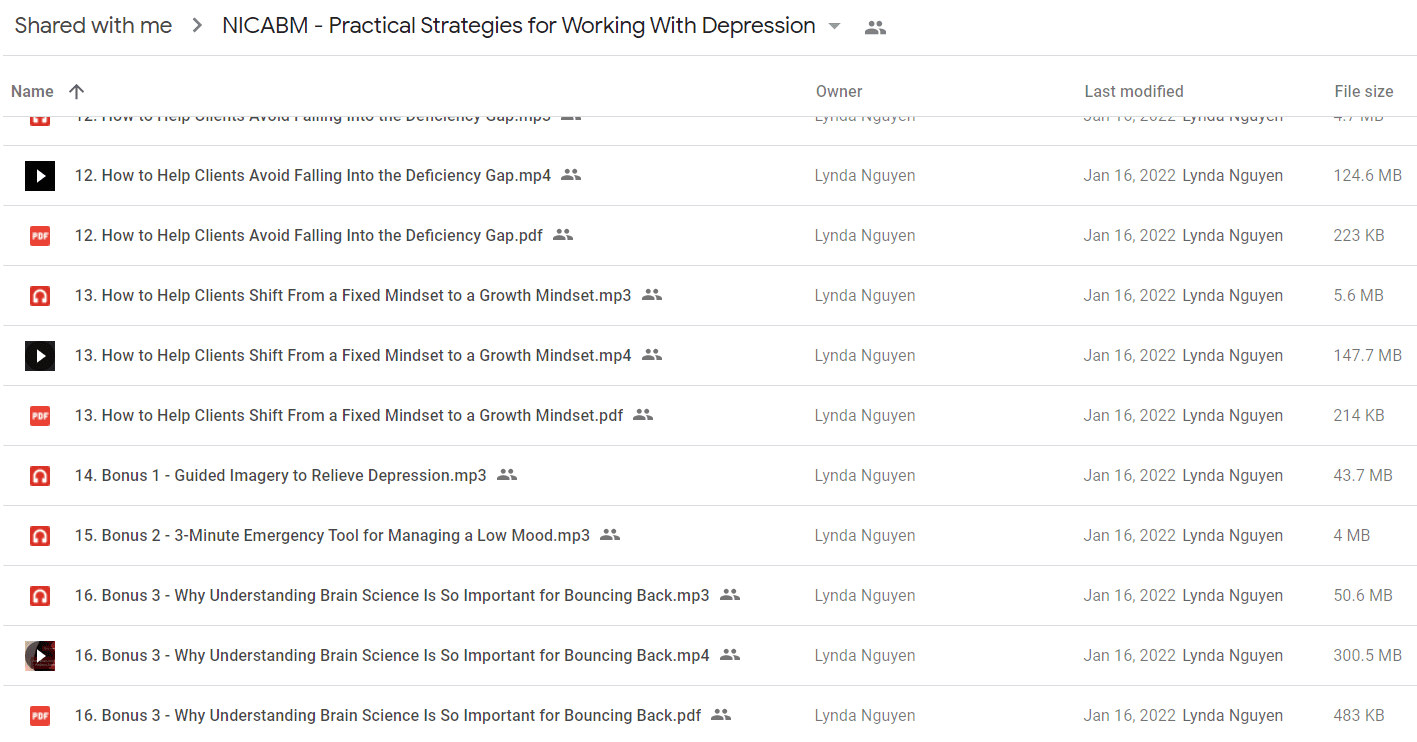Click the Owner column header
Image resolution: width=1417 pixels, height=742 pixels.
839,91
